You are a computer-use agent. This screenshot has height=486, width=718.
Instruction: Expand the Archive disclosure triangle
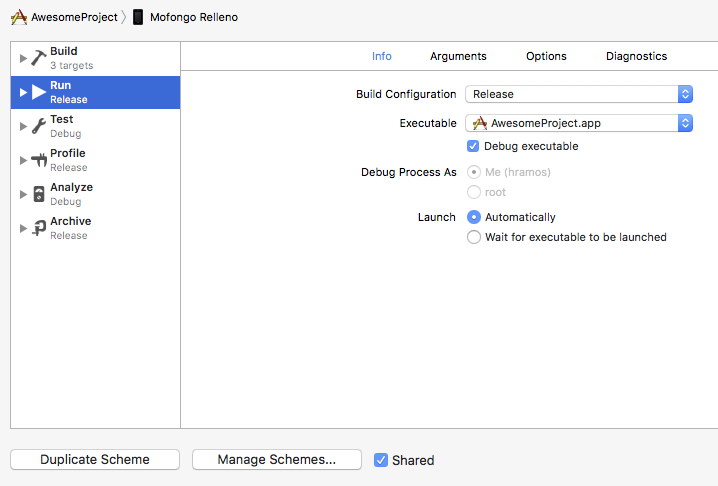tap(23, 228)
